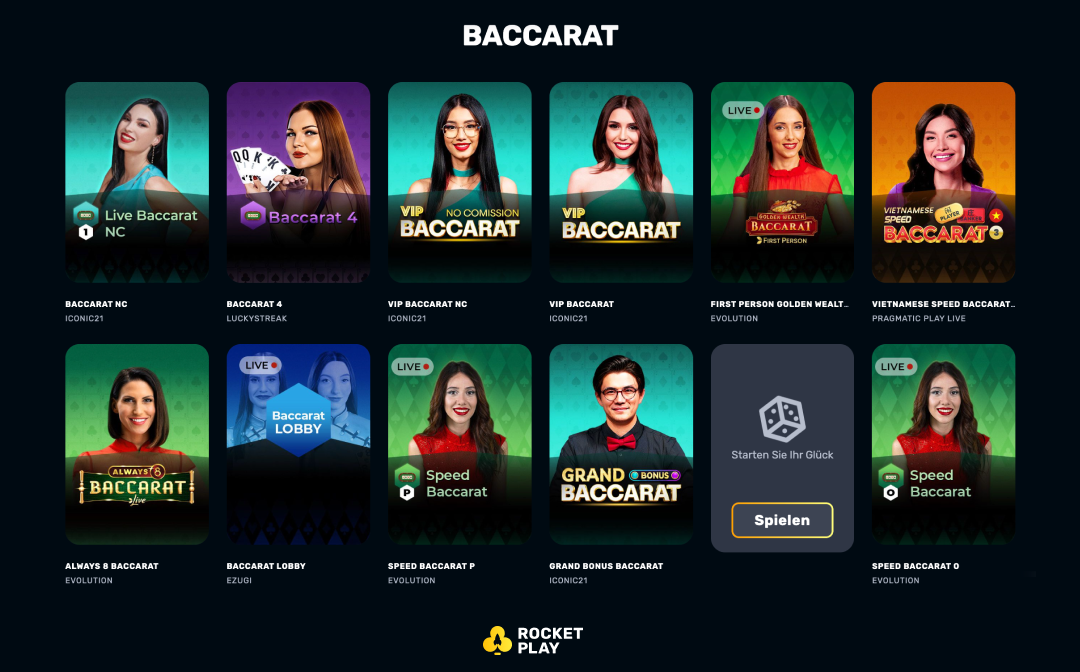
Task: Open the VIP Baccarat NC game card
Action: click(459, 182)
